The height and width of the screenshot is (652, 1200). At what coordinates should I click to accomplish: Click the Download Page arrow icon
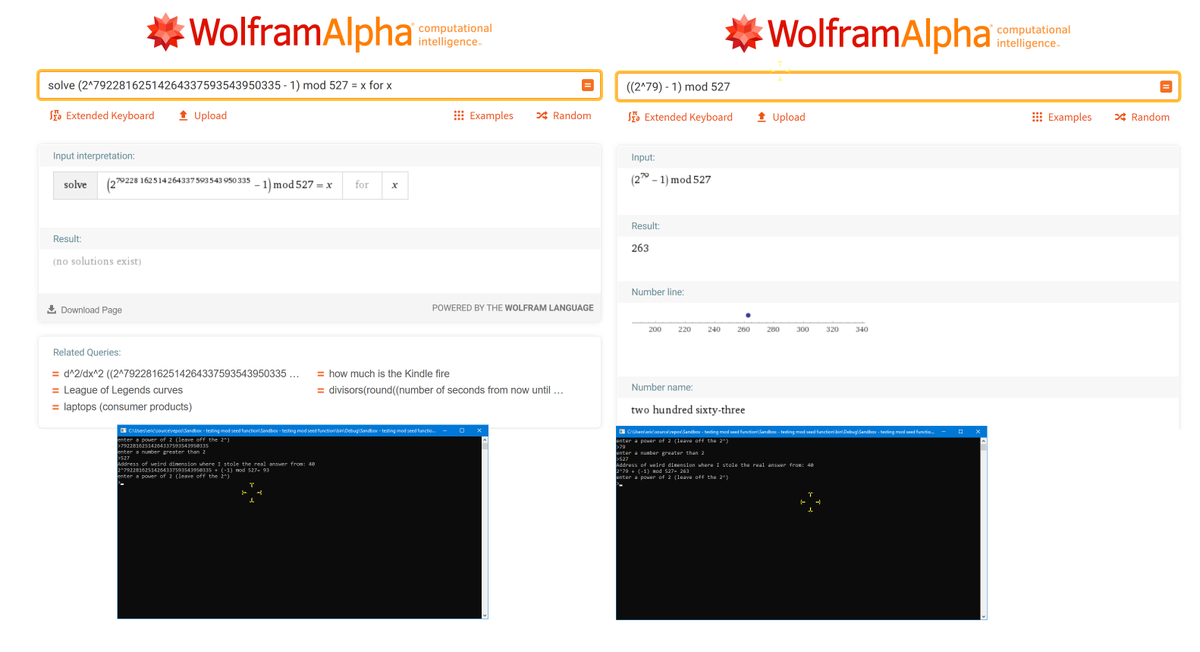(x=51, y=309)
